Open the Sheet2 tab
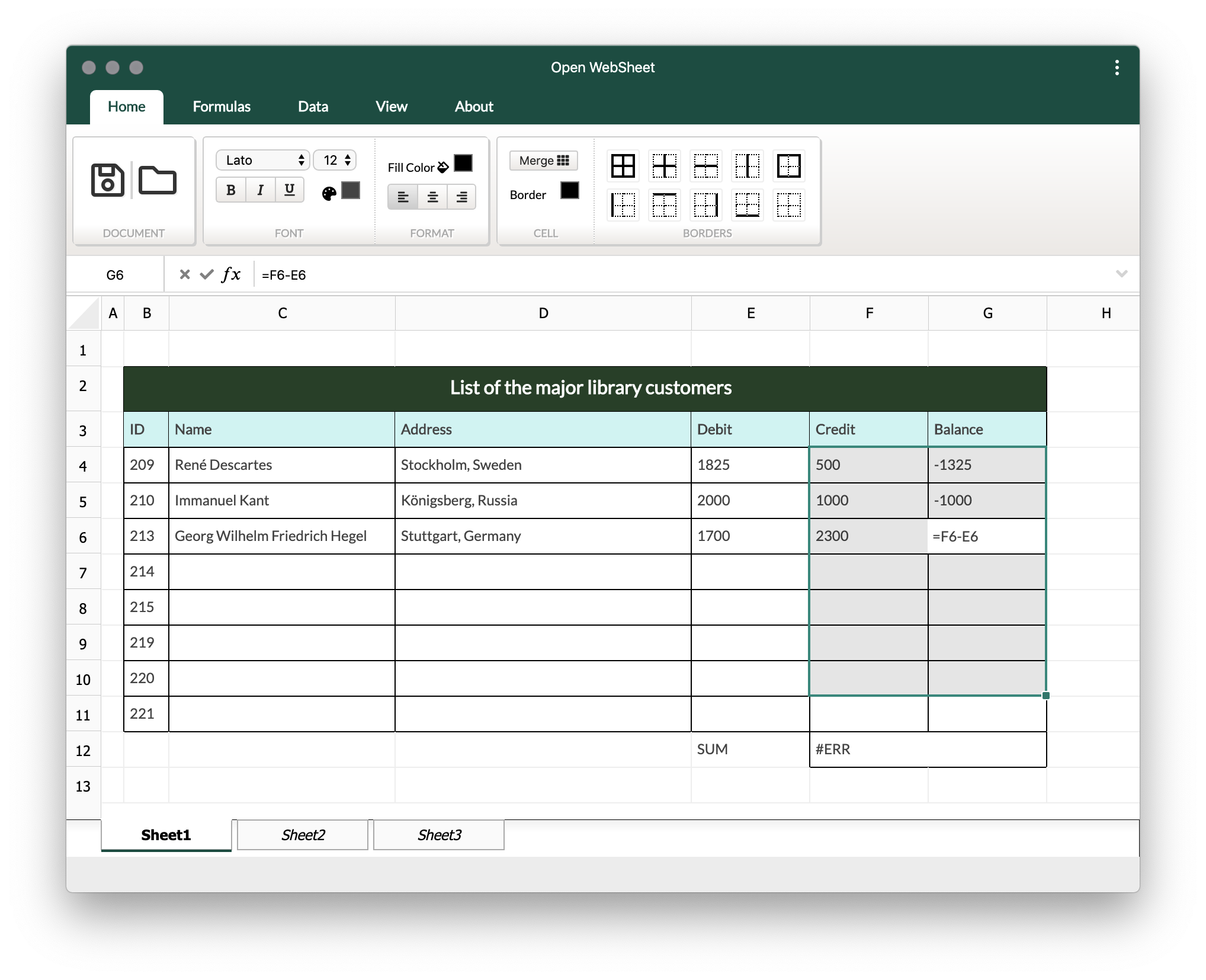Viewport: 1206px width, 980px height. [303, 835]
